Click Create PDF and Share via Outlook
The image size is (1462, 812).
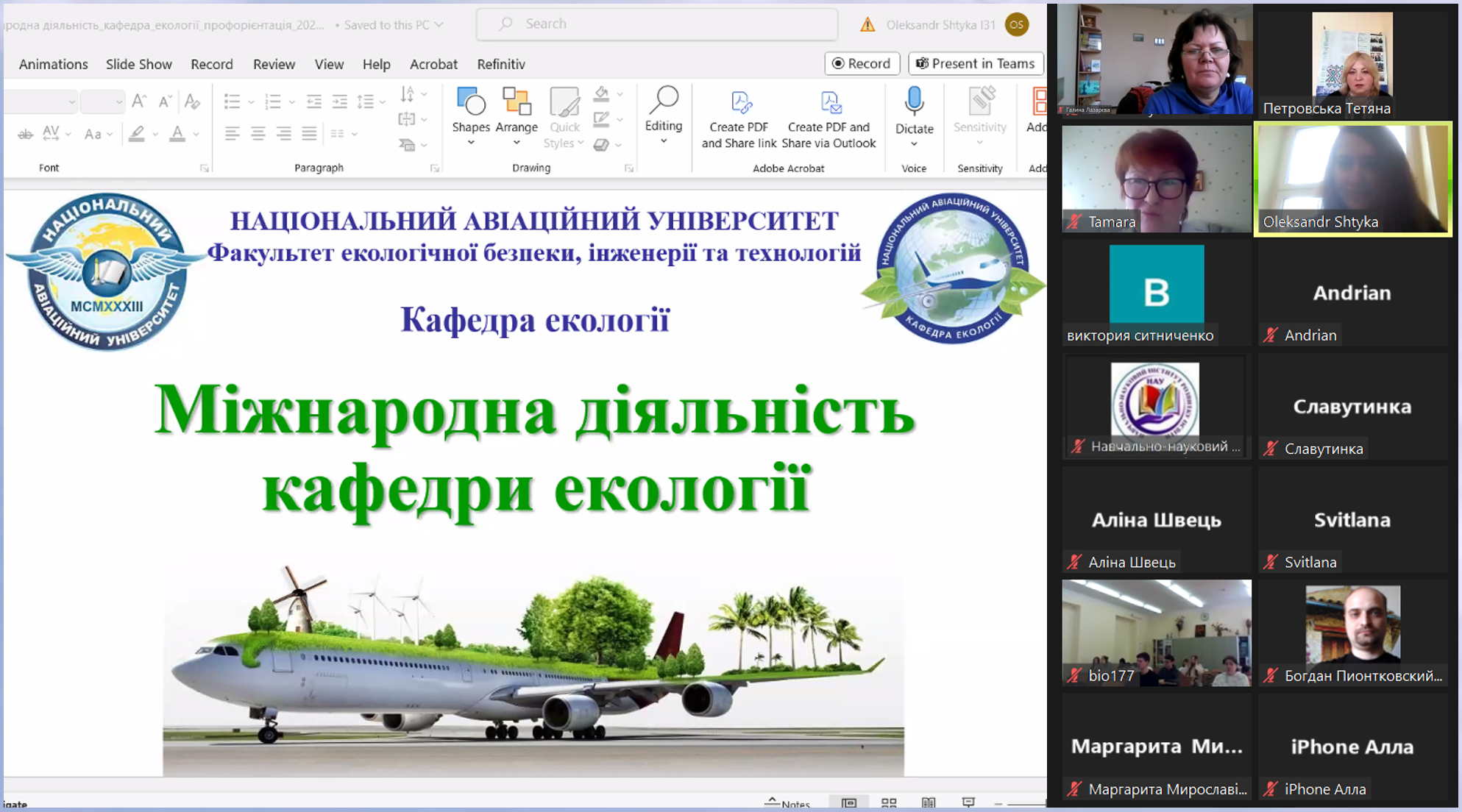pyautogui.click(x=828, y=119)
